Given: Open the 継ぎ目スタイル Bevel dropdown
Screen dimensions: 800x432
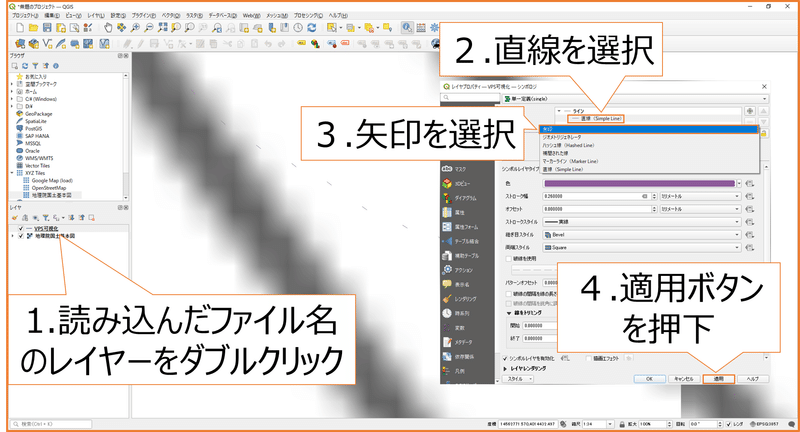Looking at the screenshot, I should (x=641, y=235).
